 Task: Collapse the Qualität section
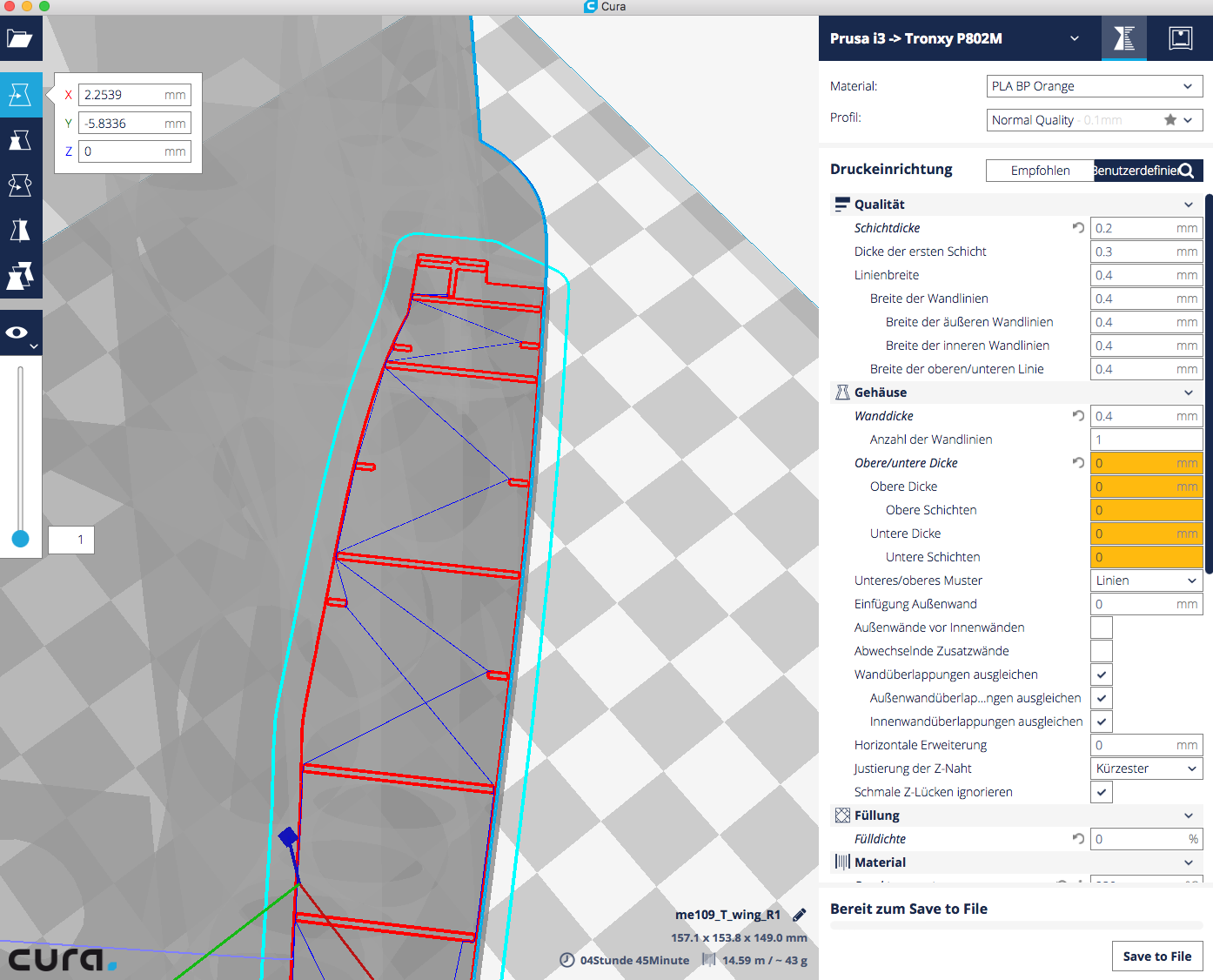click(x=1189, y=205)
